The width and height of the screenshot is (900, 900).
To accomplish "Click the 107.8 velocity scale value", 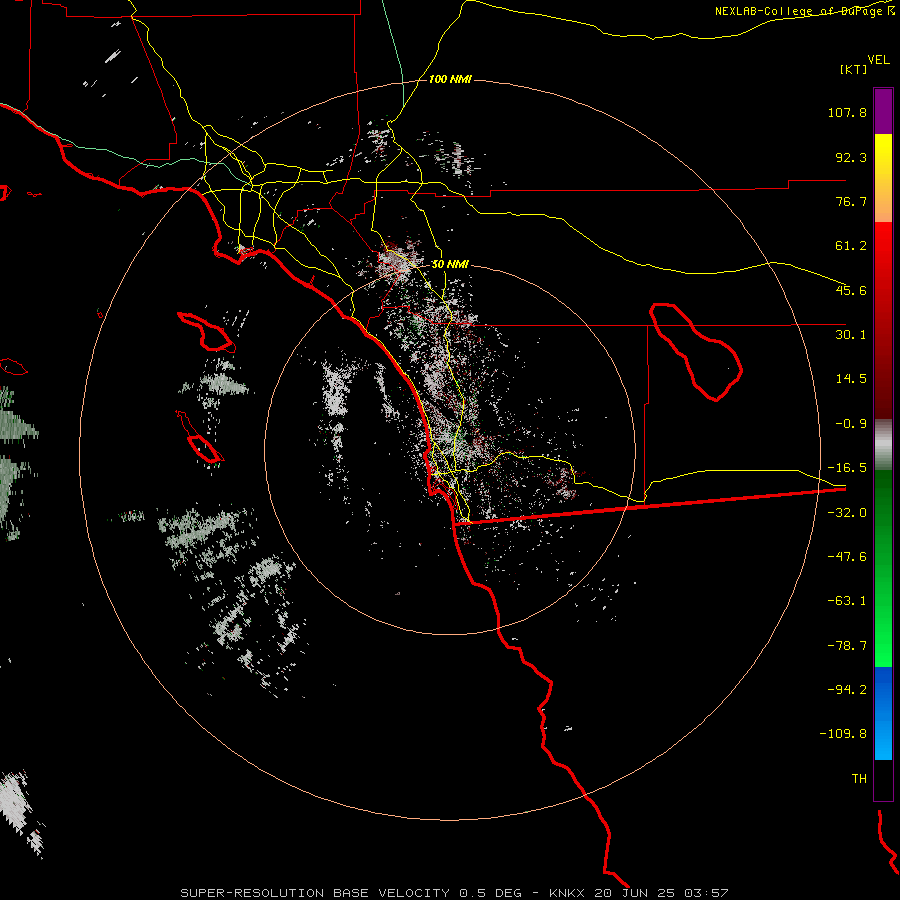I will (847, 112).
